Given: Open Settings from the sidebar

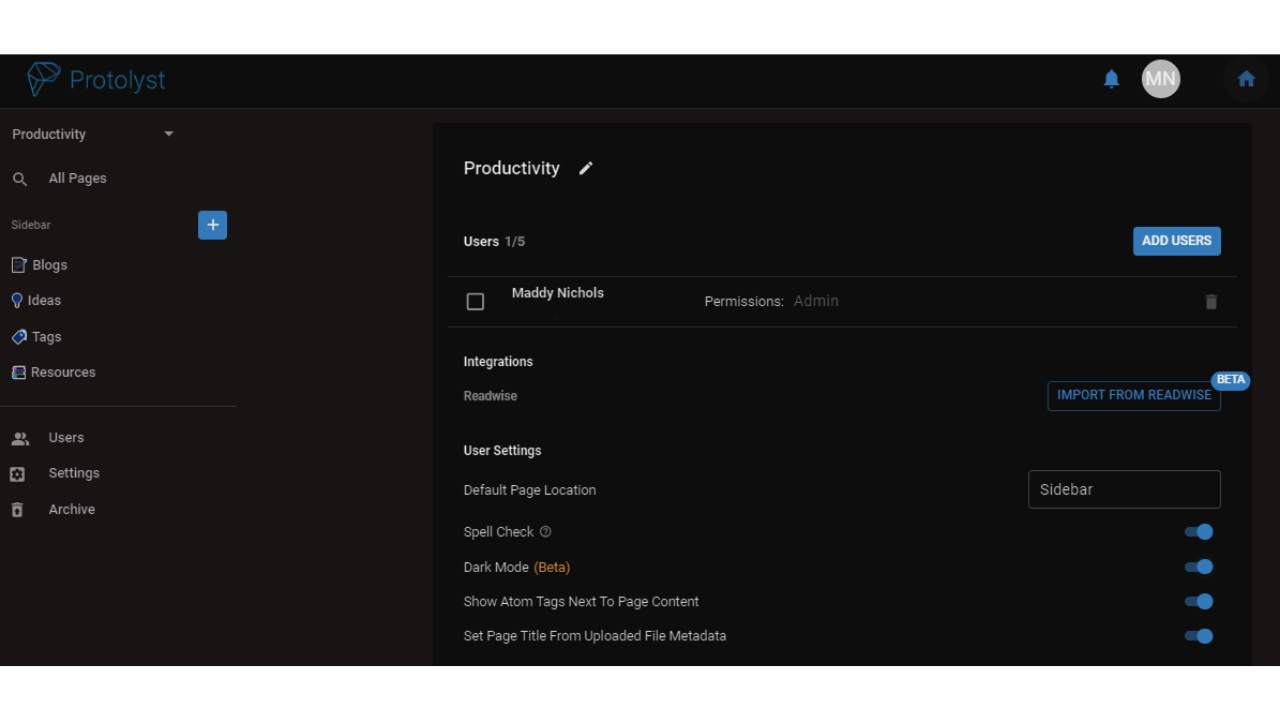Looking at the screenshot, I should [x=17, y=473].
